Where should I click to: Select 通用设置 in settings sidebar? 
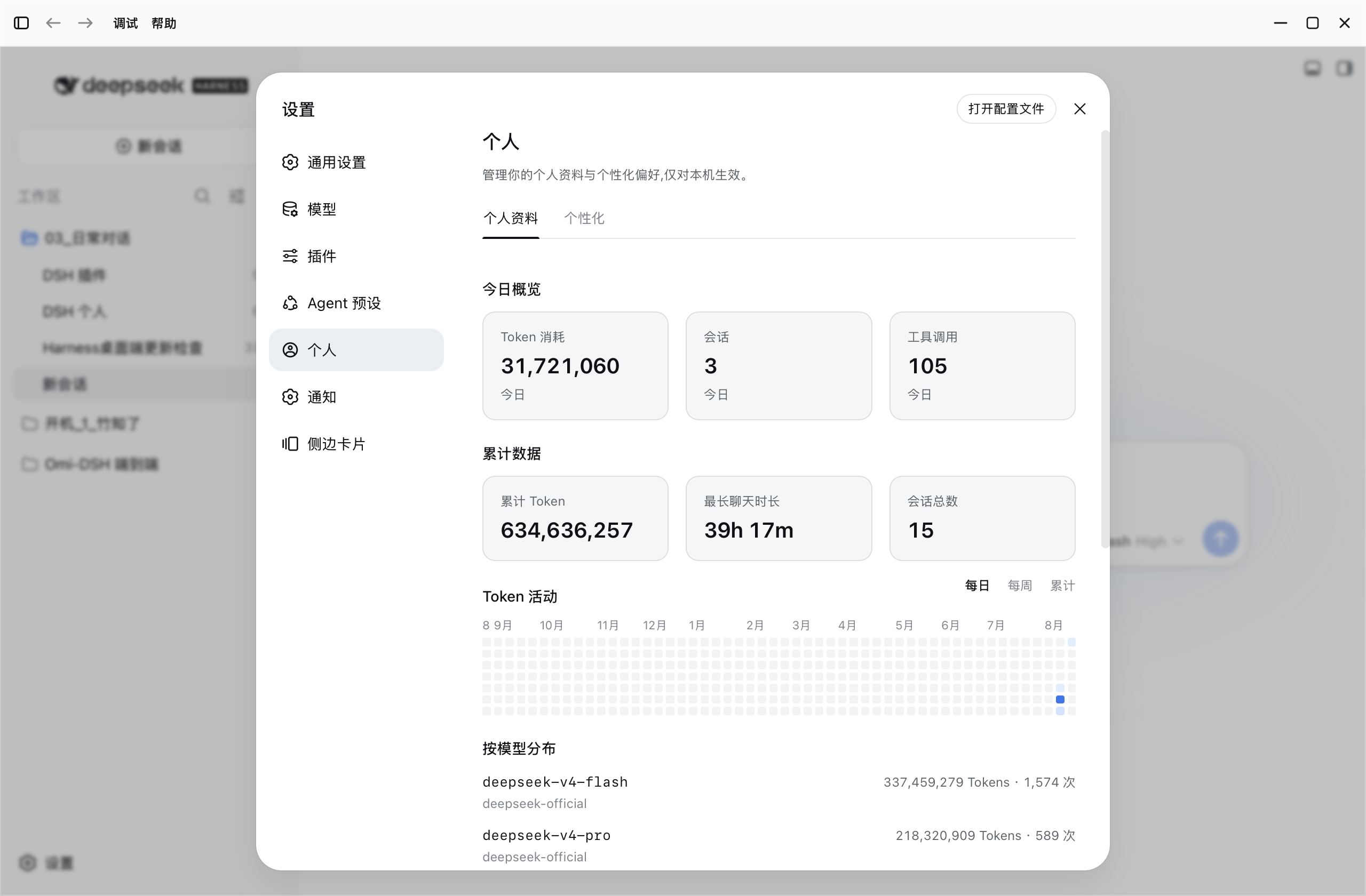coord(356,162)
